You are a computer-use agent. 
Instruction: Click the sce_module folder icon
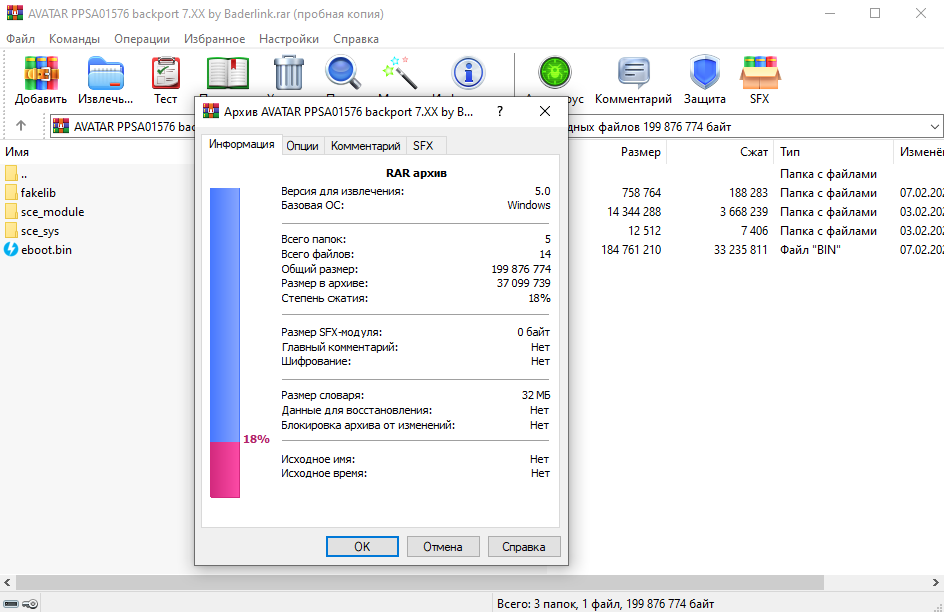(x=11, y=212)
